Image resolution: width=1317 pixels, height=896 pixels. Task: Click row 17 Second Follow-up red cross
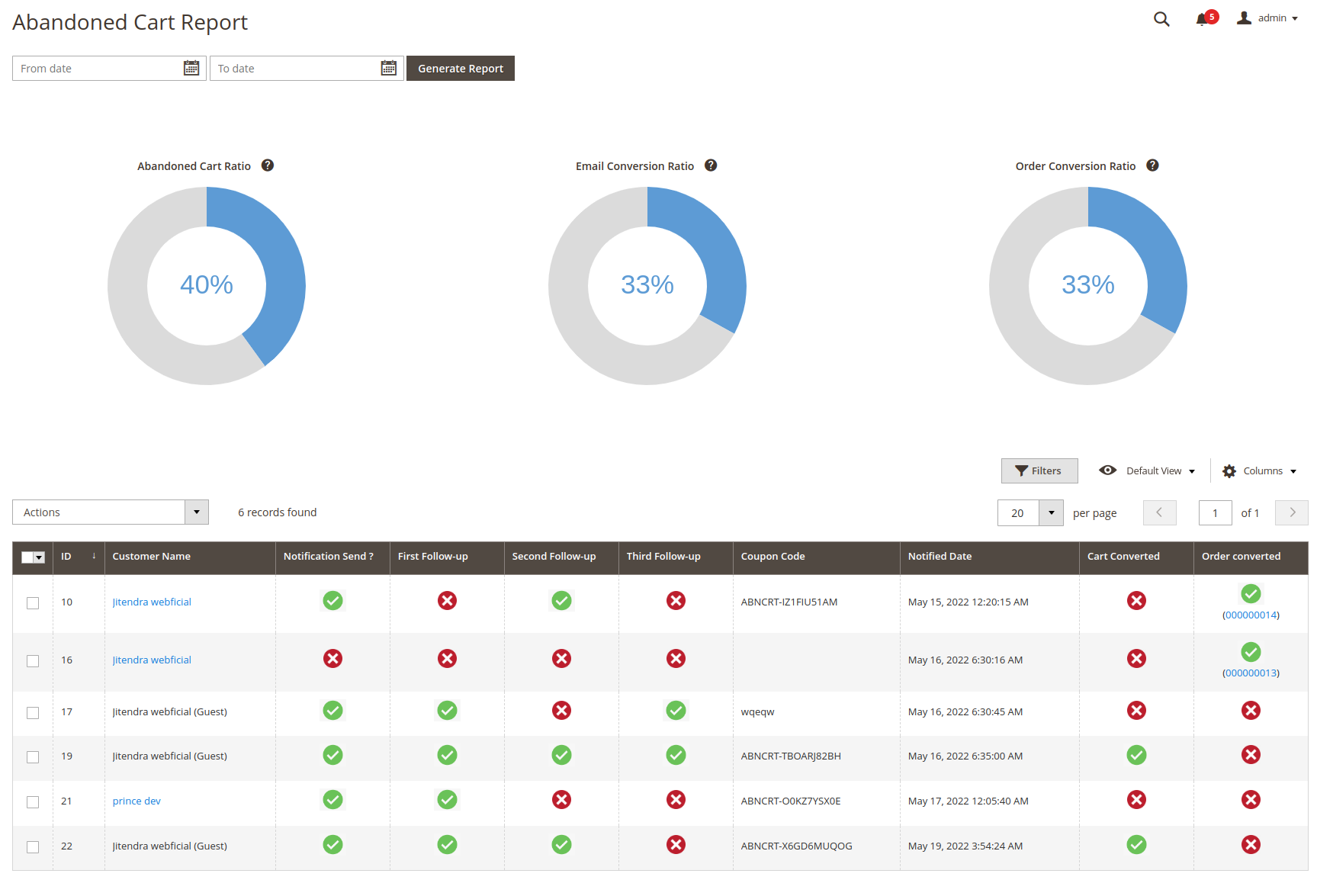click(561, 711)
